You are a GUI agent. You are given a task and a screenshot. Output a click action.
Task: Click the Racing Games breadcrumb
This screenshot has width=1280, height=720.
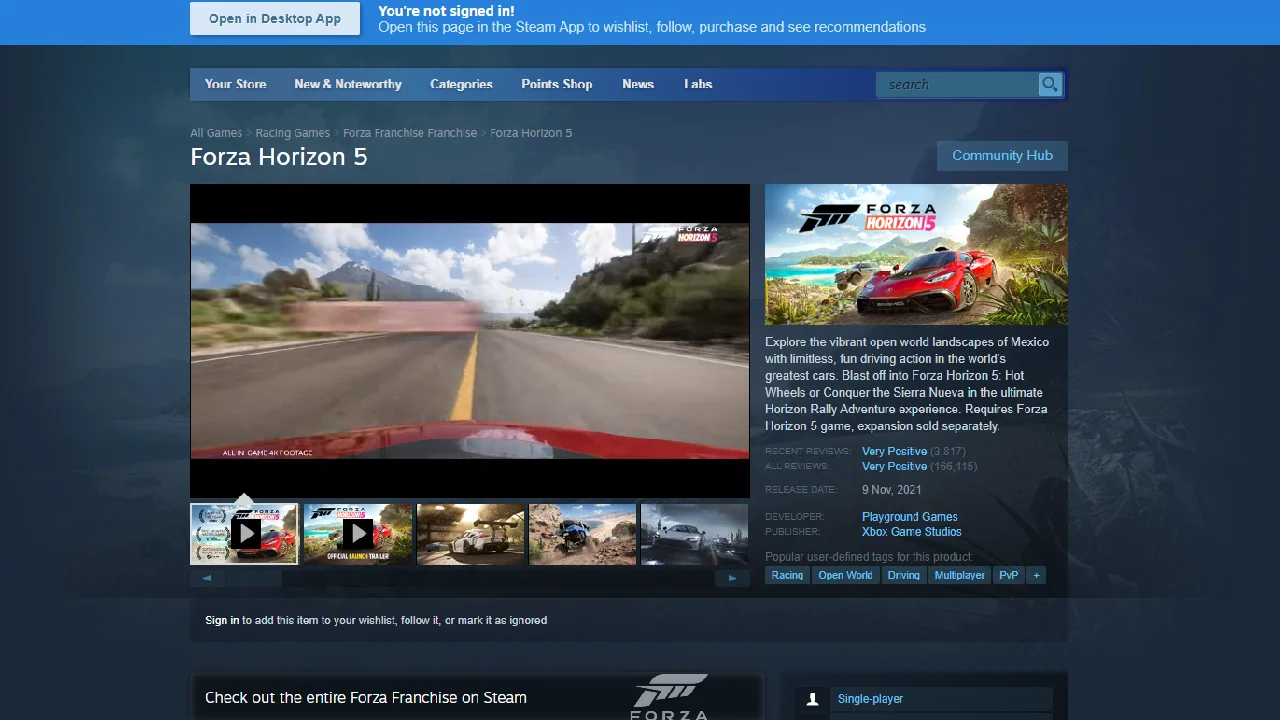[x=292, y=132]
